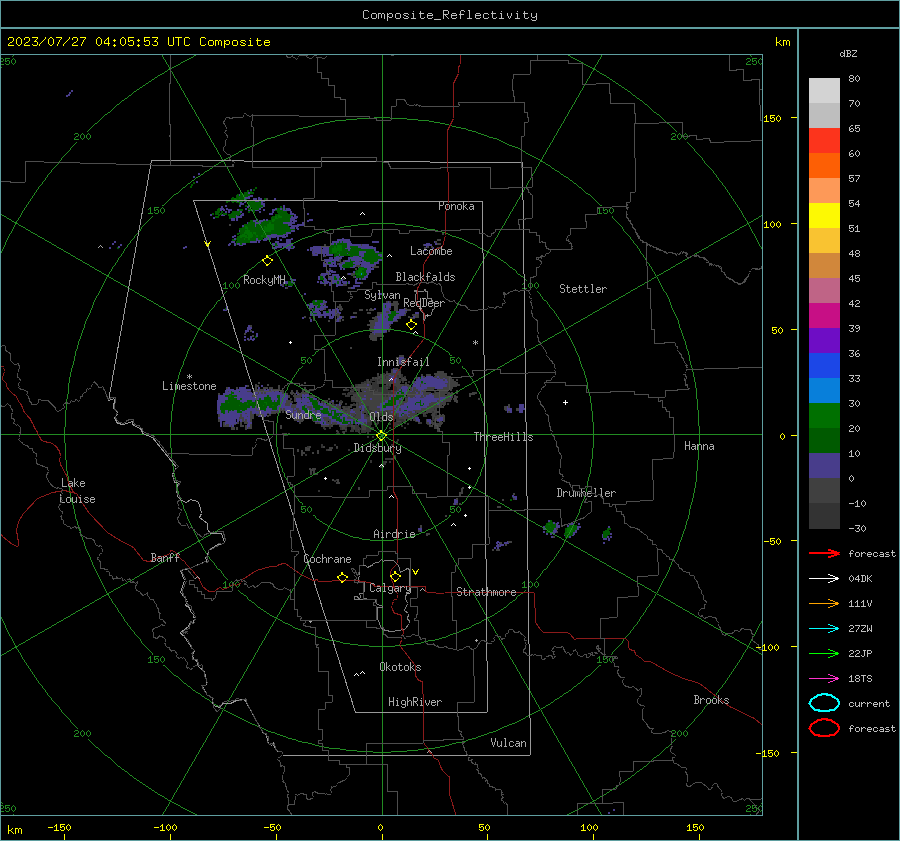Select the bright green 20-30 dBZ swatch

(x=824, y=416)
